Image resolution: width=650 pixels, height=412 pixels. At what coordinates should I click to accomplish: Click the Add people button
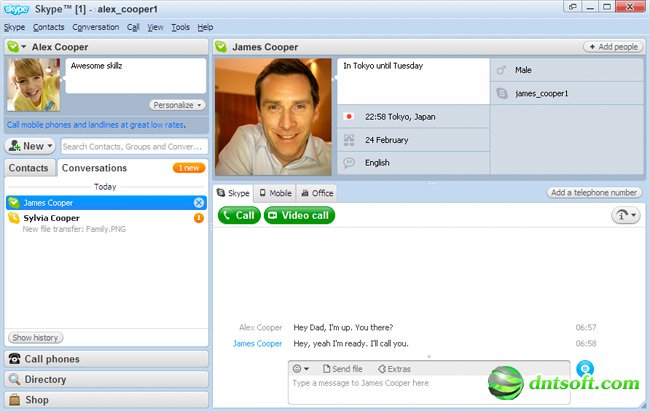[x=612, y=47]
